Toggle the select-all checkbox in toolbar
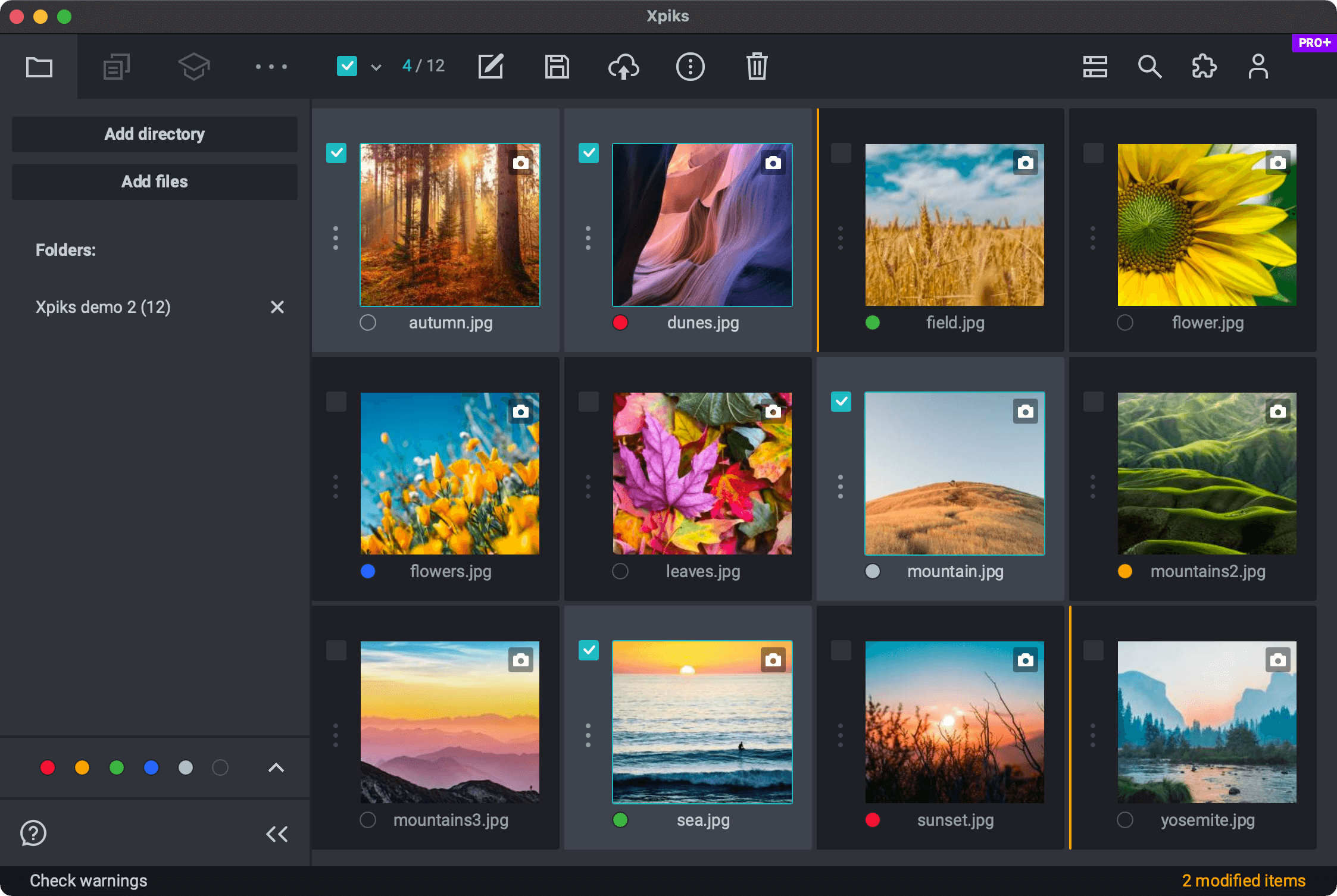Screen dimensions: 1337x896 347,66
